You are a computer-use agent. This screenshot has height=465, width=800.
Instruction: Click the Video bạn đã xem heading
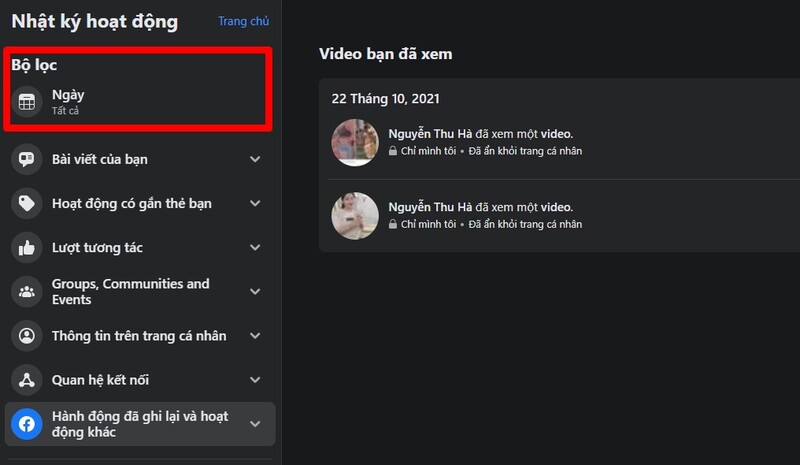(385, 54)
